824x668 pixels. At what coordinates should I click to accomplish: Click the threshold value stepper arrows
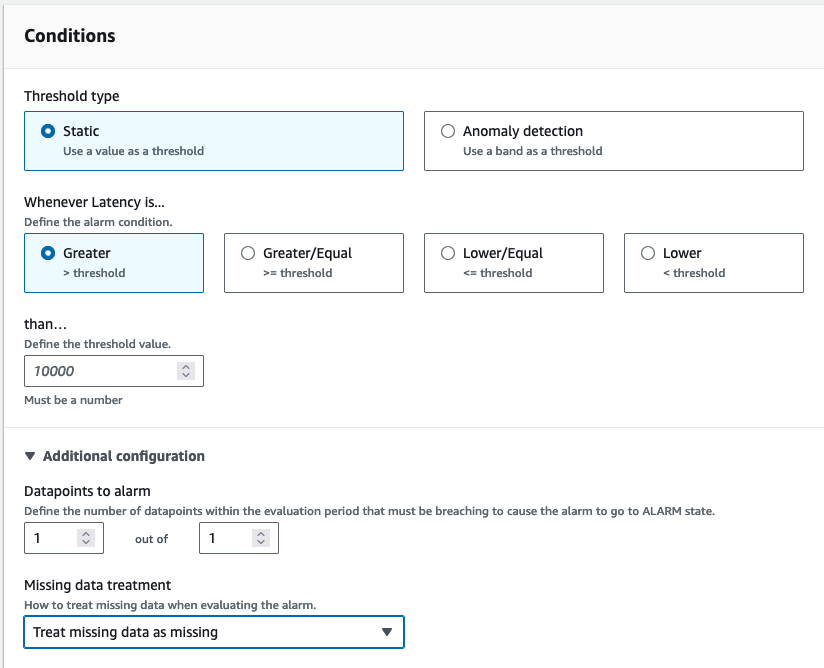tap(186, 371)
